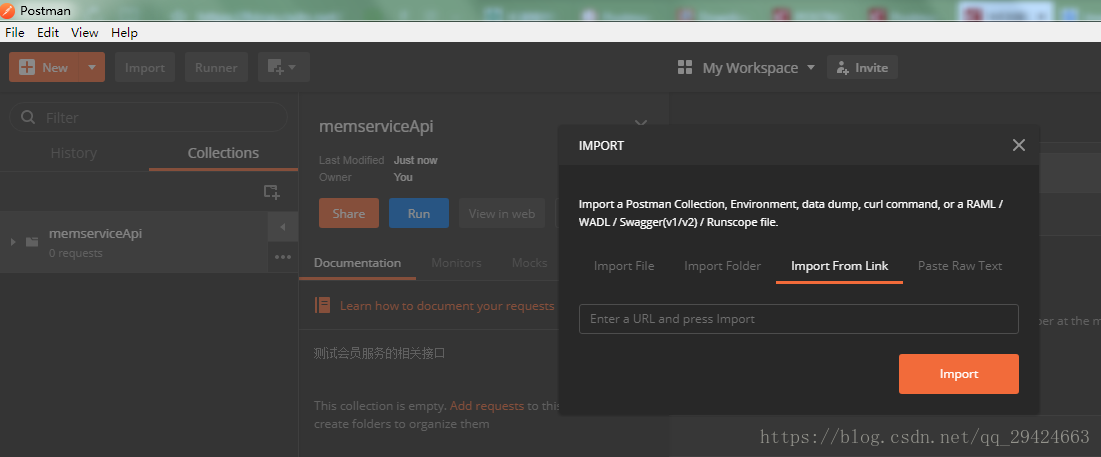The width and height of the screenshot is (1101, 457).
Task: Click the orange Import dialog button
Action: point(958,374)
